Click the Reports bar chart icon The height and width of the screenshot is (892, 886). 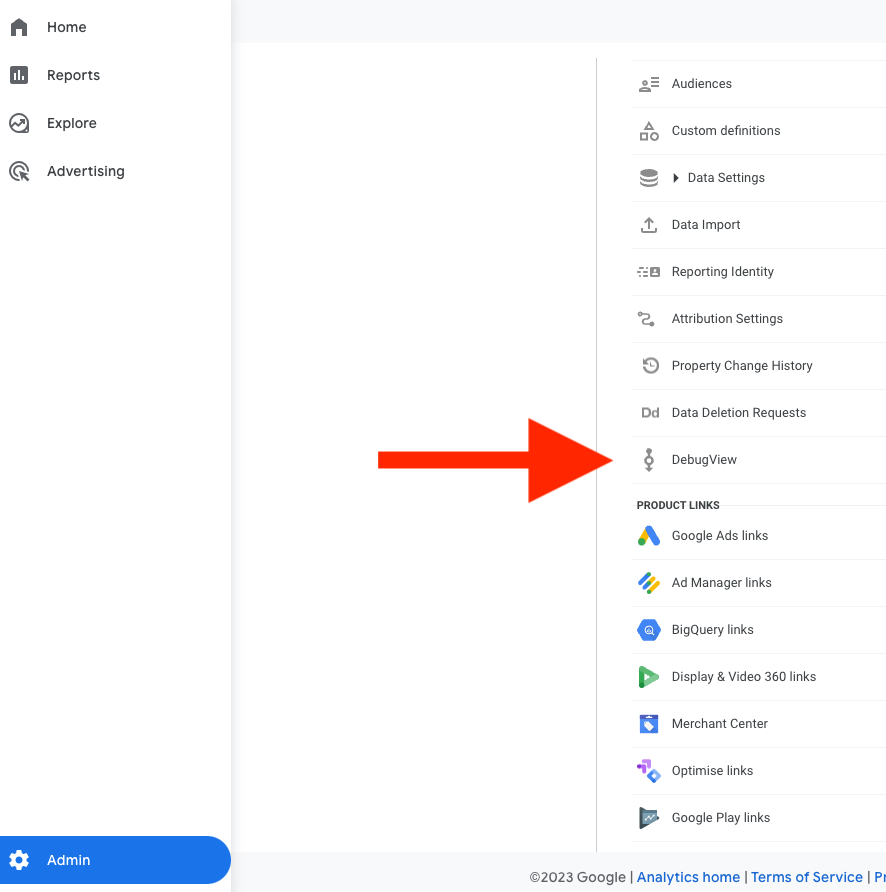19,75
